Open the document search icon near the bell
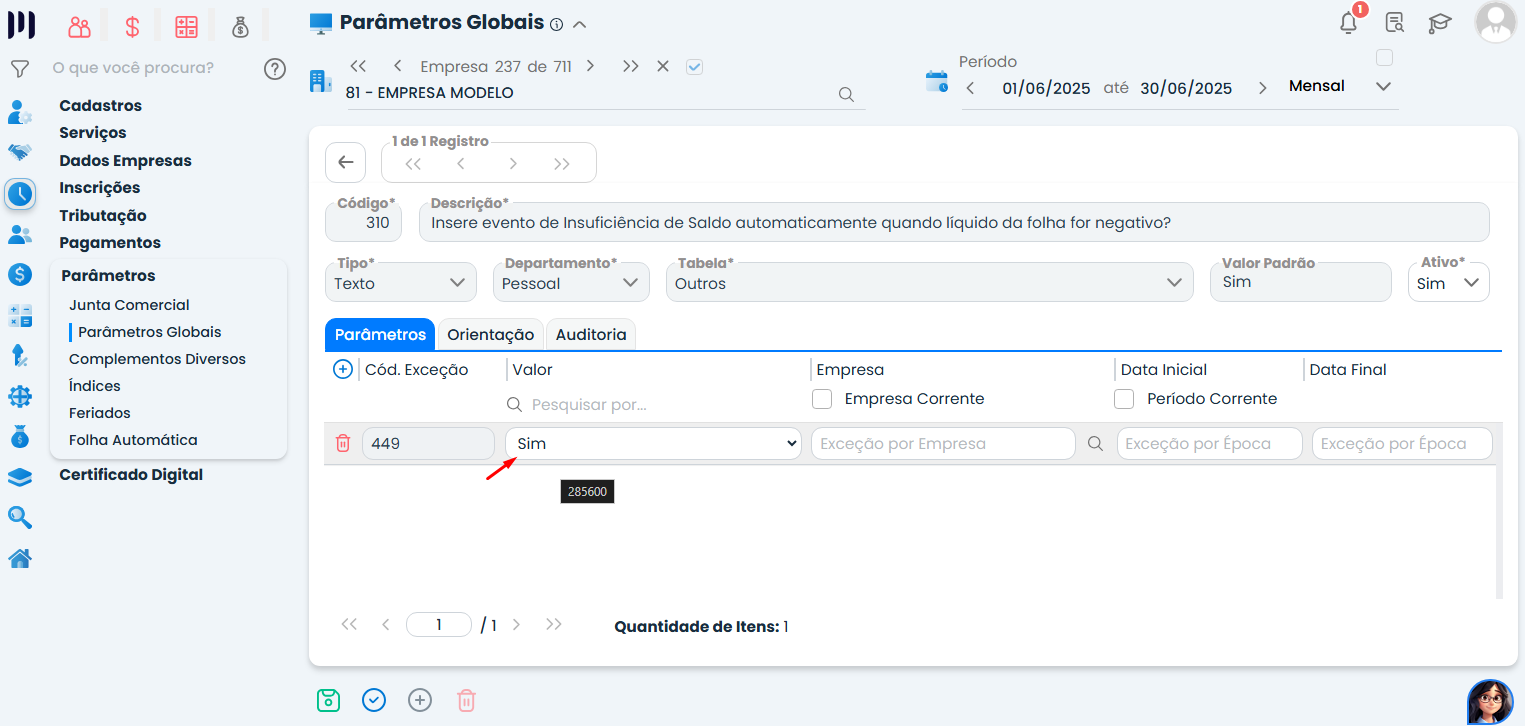This screenshot has height=726, width=1525. [1395, 23]
